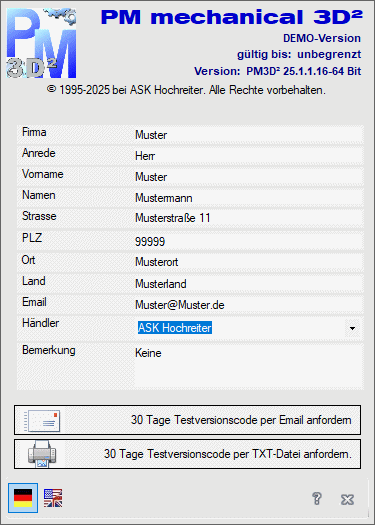Click the Anrede label
375x525 pixels.
coord(39,153)
